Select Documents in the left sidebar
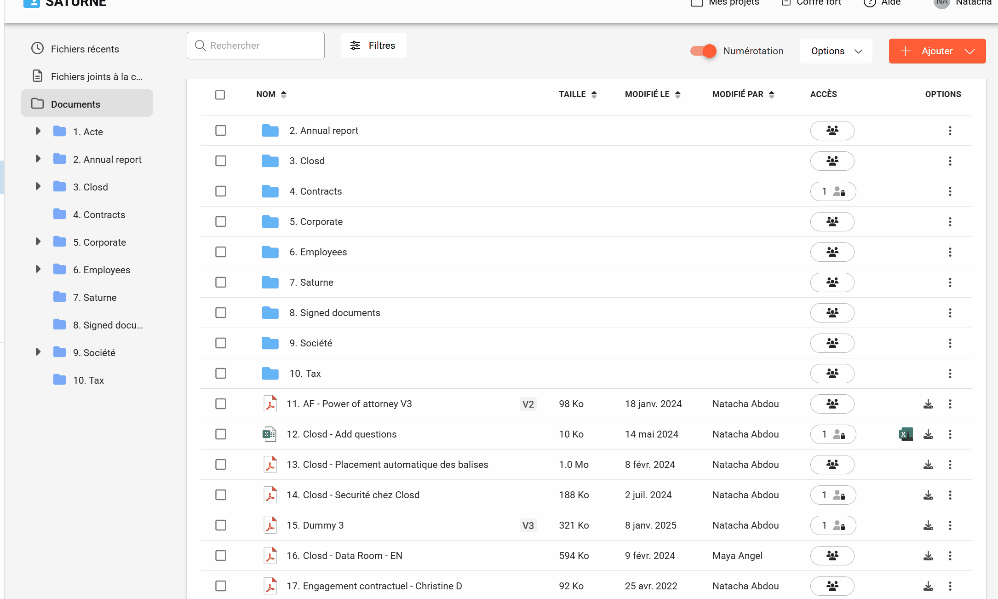 76,104
